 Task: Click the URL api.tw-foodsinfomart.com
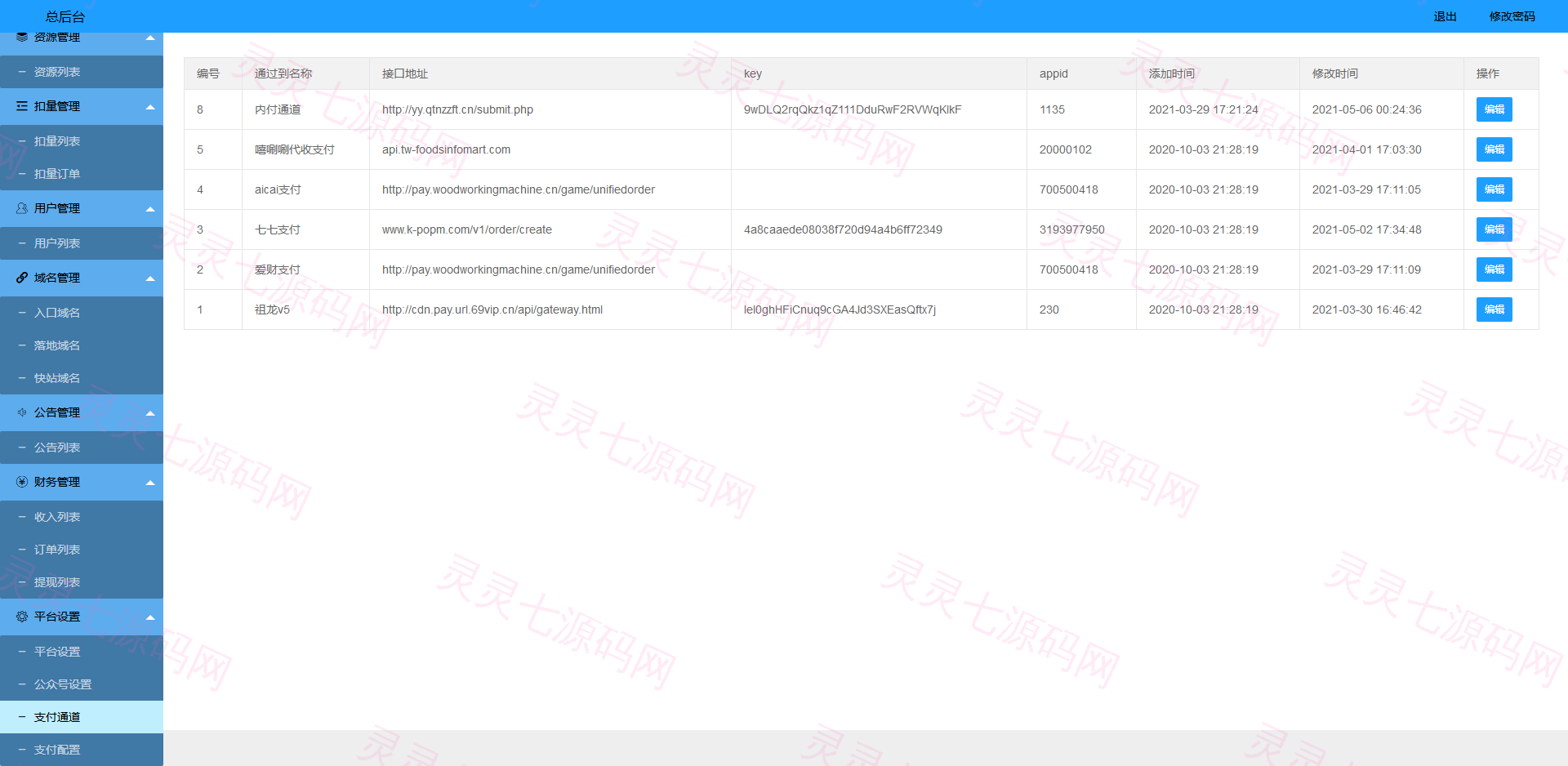[446, 149]
